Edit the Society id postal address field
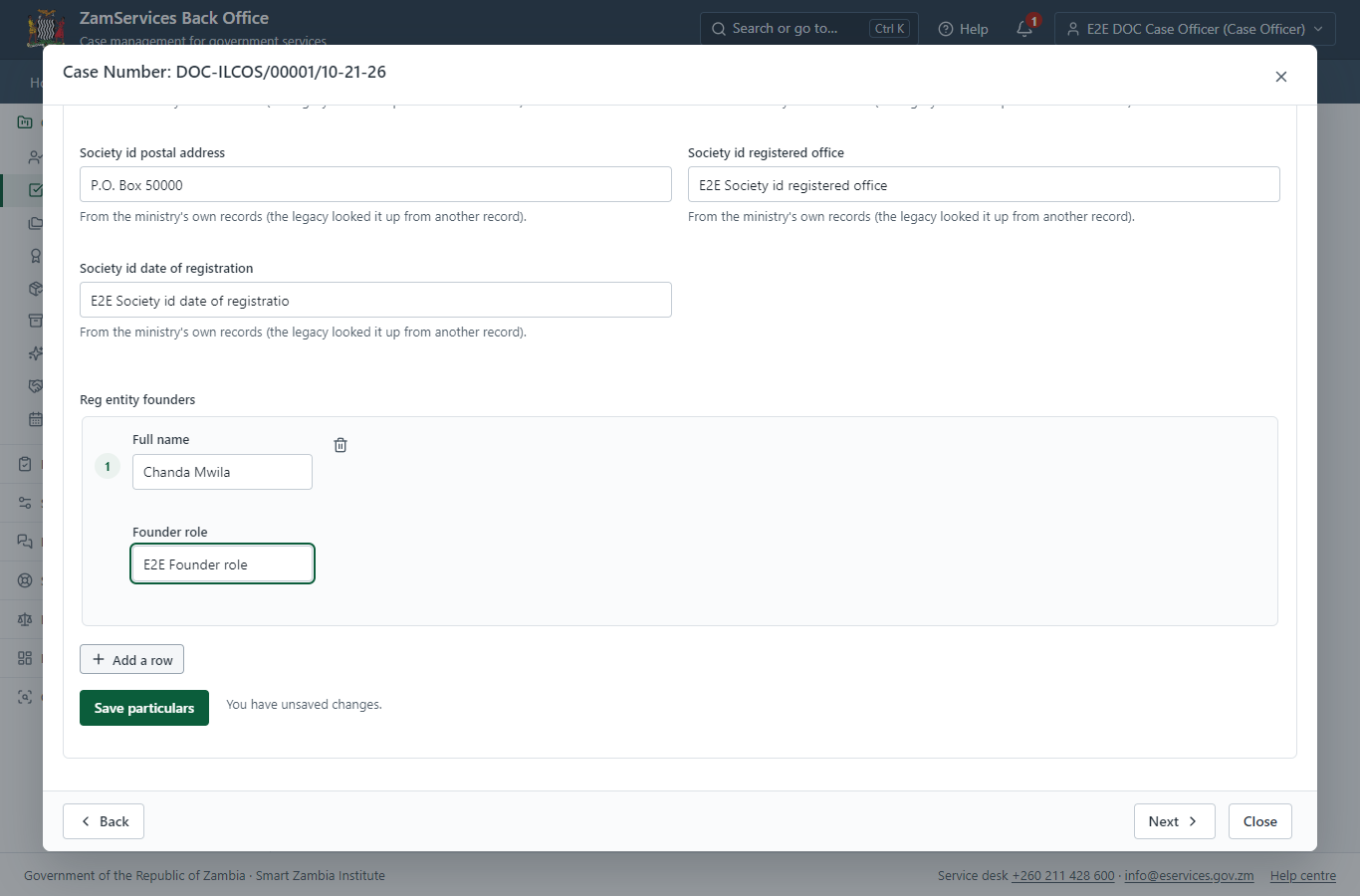 click(375, 184)
